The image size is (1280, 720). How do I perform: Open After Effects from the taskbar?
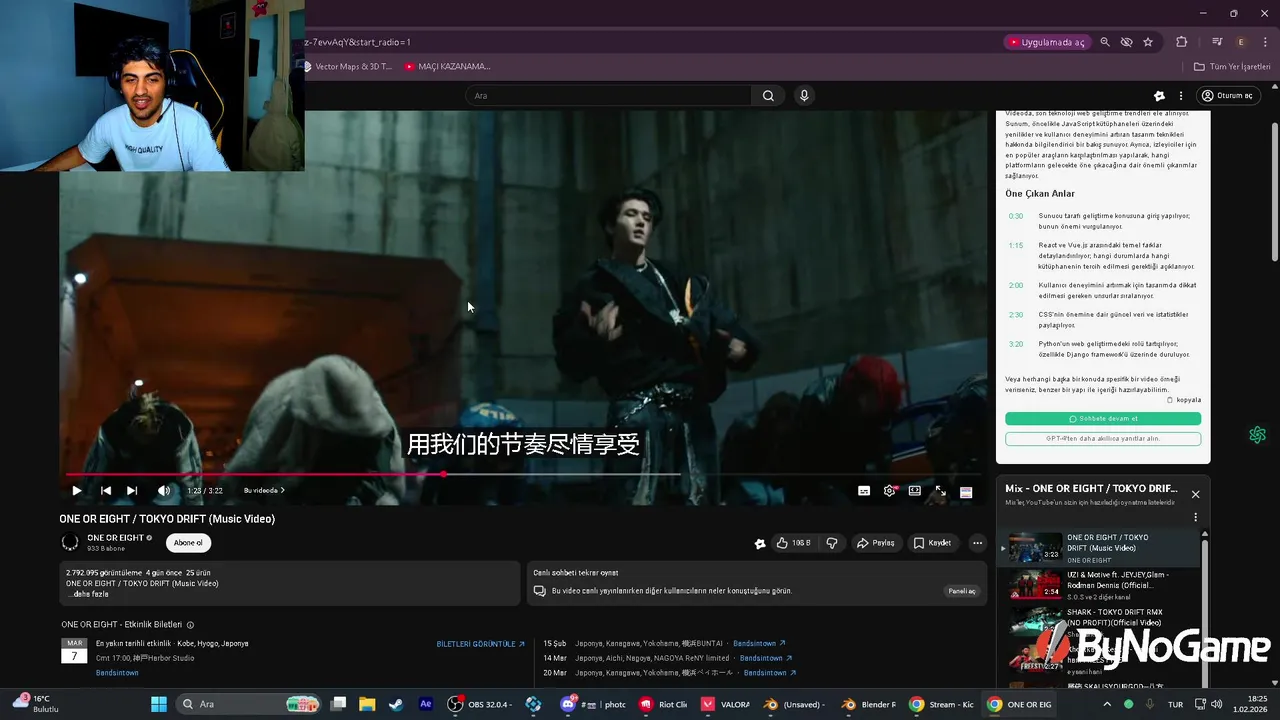(426, 704)
